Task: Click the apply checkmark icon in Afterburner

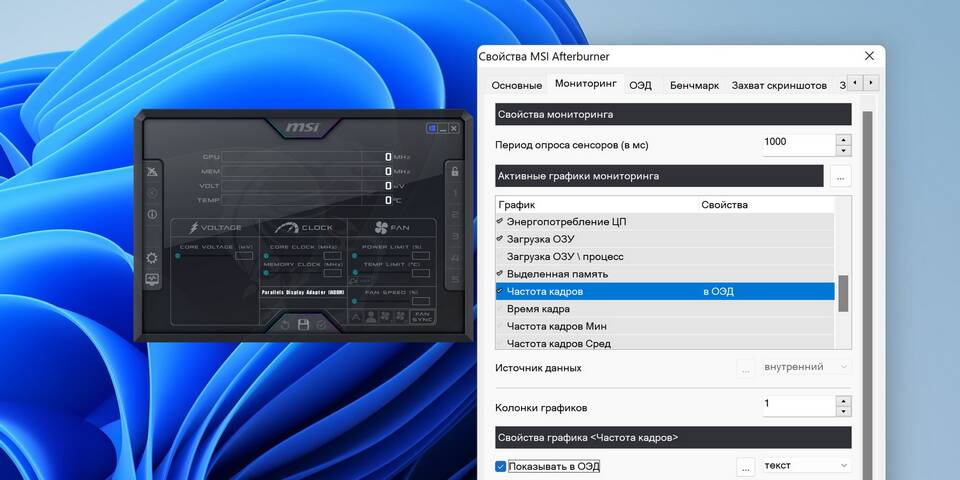Action: 321,324
